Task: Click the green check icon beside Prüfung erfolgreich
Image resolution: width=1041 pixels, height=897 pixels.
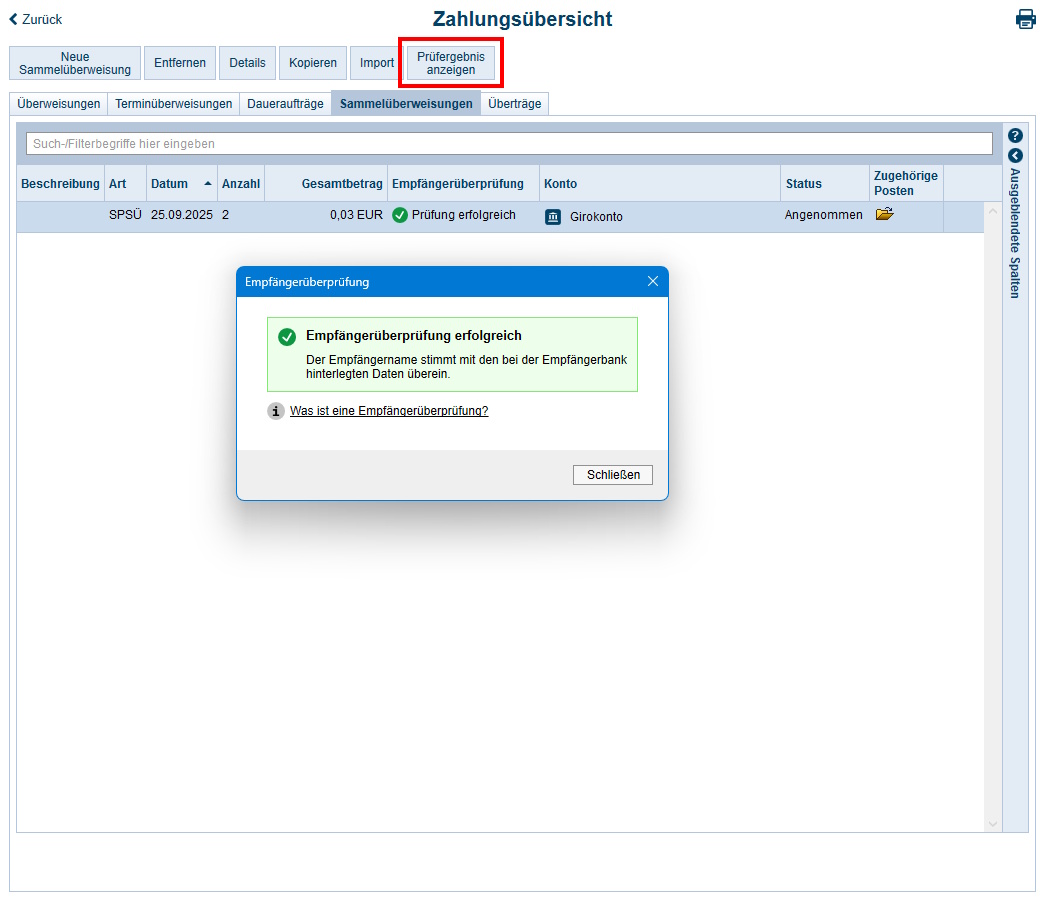Action: point(400,215)
